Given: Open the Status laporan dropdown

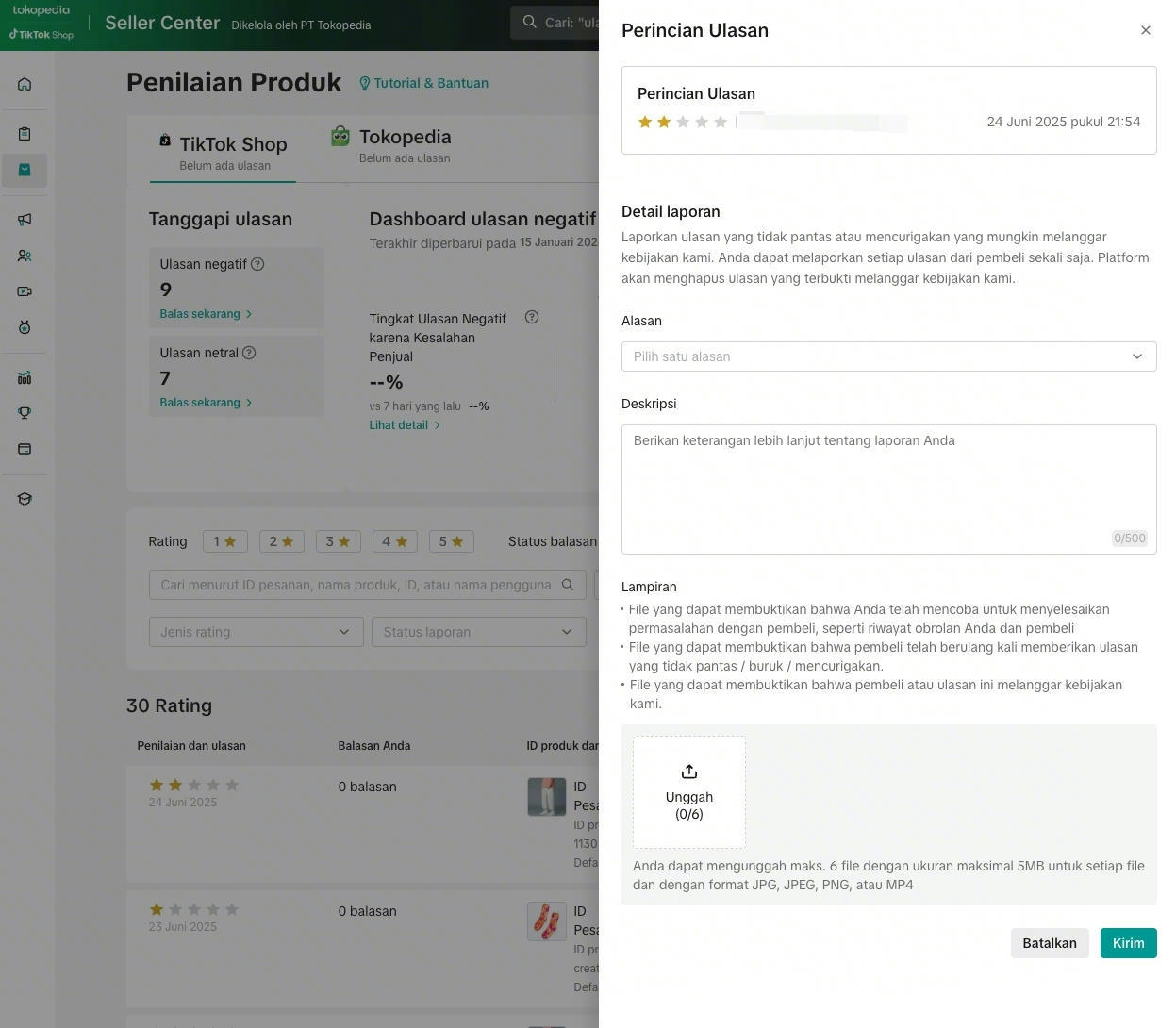Looking at the screenshot, I should pyautogui.click(x=478, y=632).
